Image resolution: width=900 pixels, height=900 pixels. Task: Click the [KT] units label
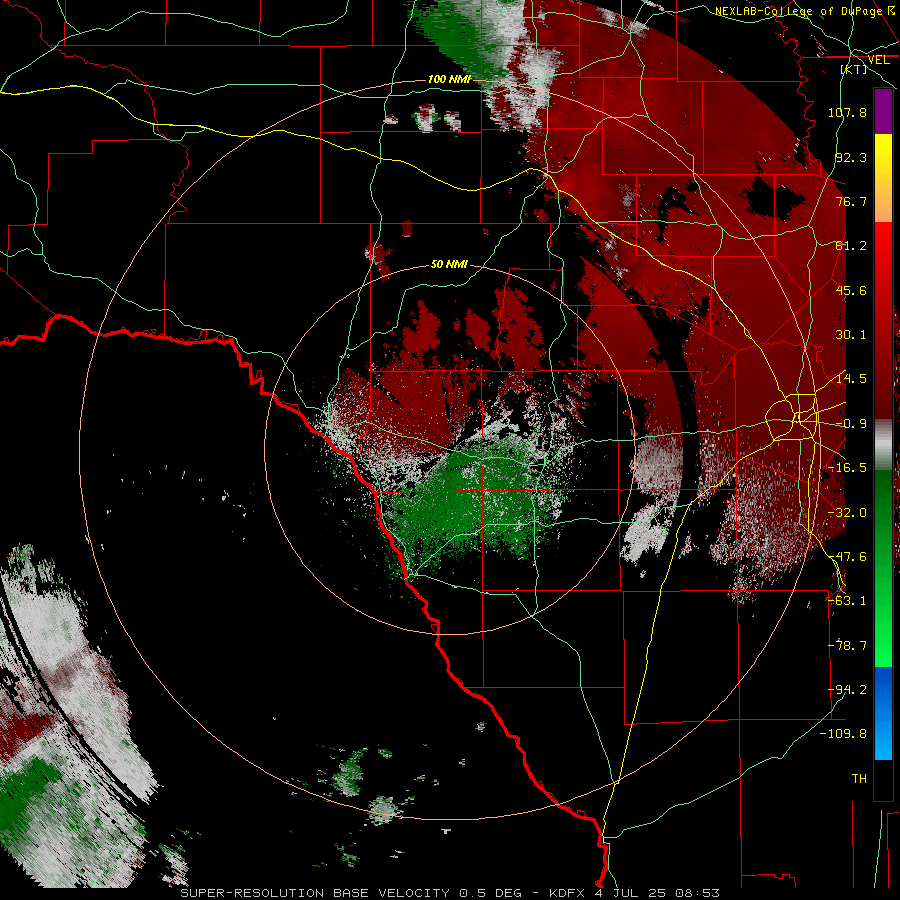click(x=854, y=69)
